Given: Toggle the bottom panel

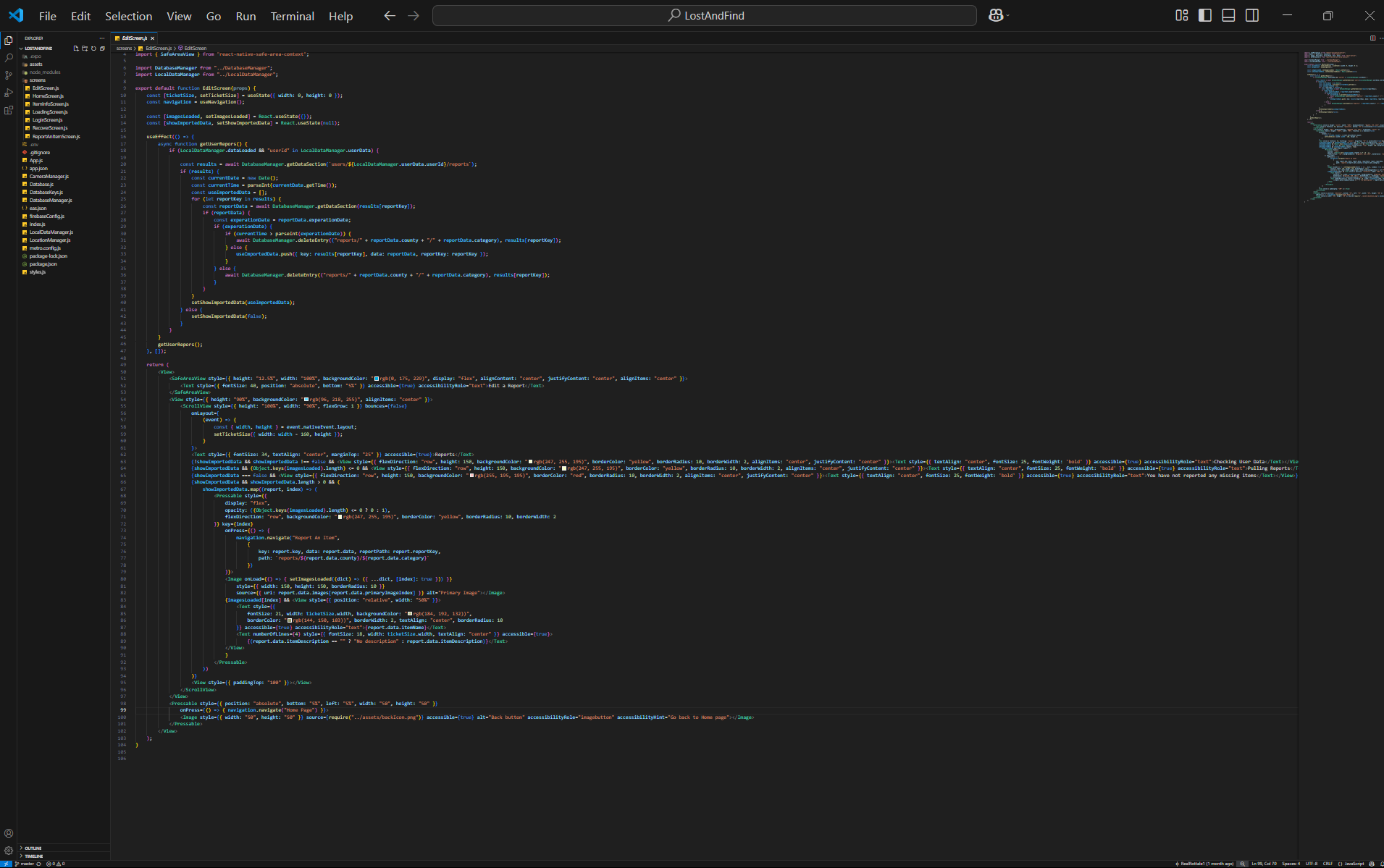Looking at the screenshot, I should [x=1228, y=15].
